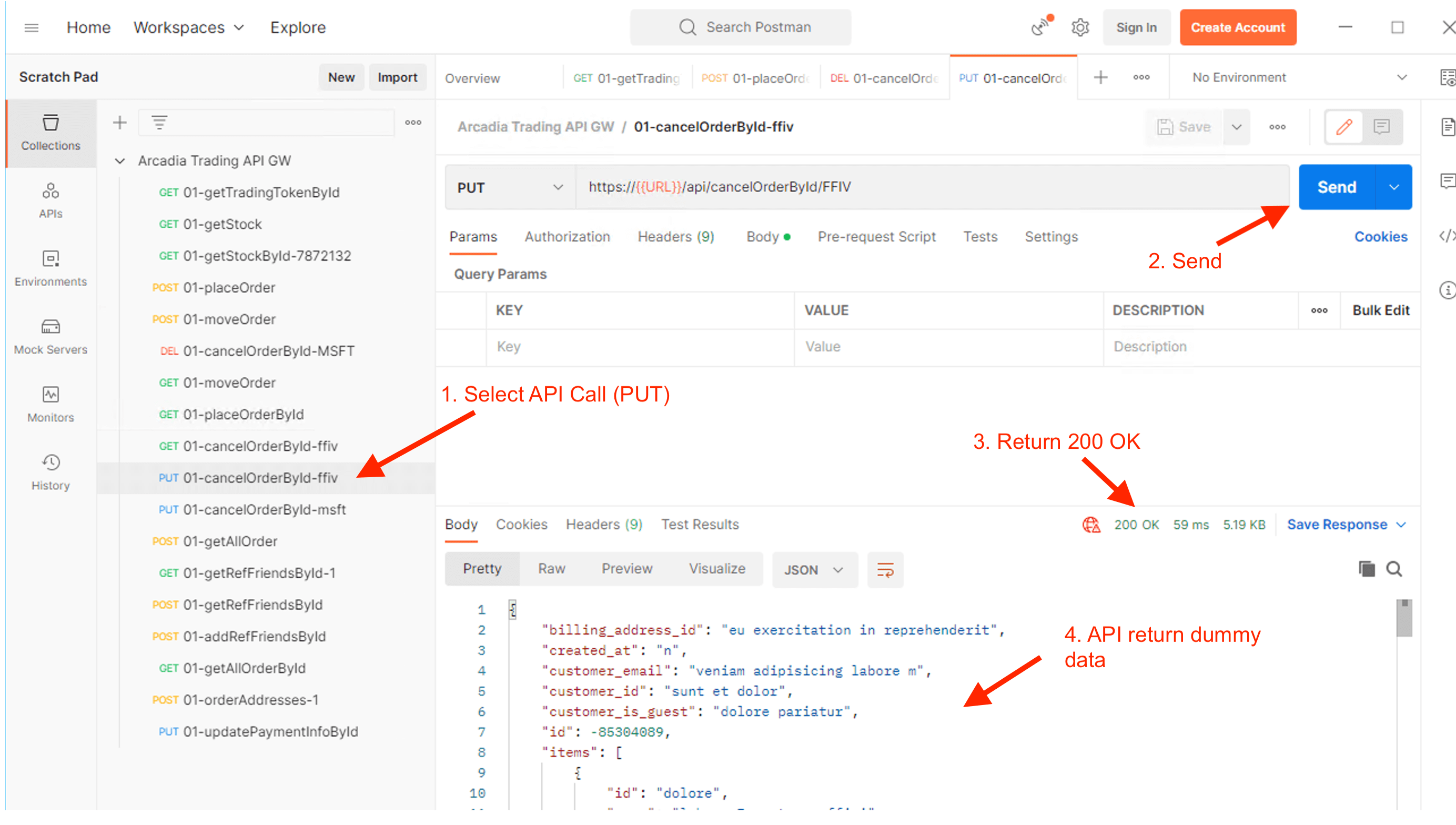Click the response body vertical scrollbar

pos(1403,619)
